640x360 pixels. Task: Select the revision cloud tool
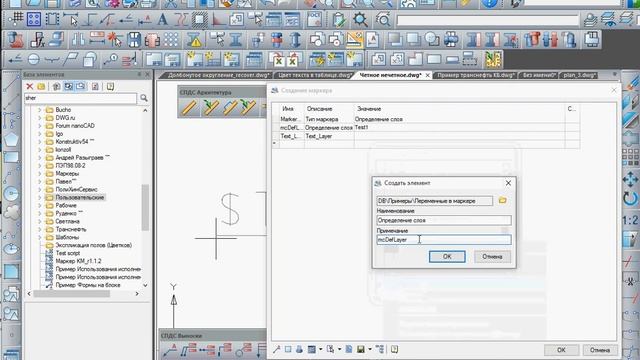click(11, 212)
